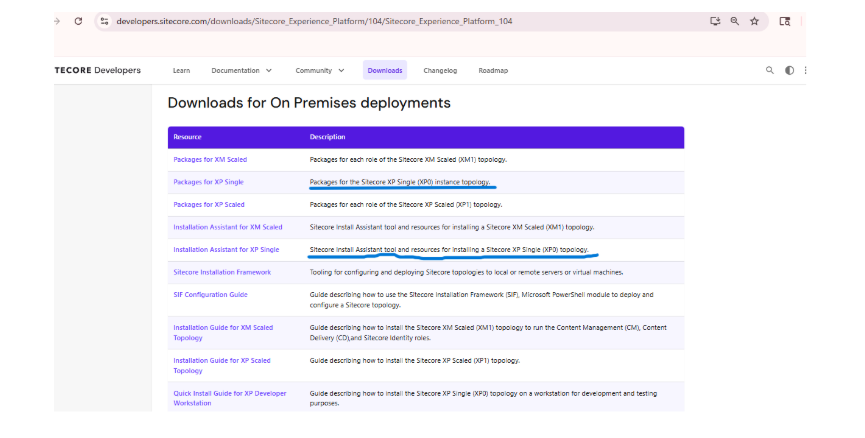Image resolution: width=865 pixels, height=438 pixels.
Task: Open Sitecore Installation Framework link
Action: point(222,273)
